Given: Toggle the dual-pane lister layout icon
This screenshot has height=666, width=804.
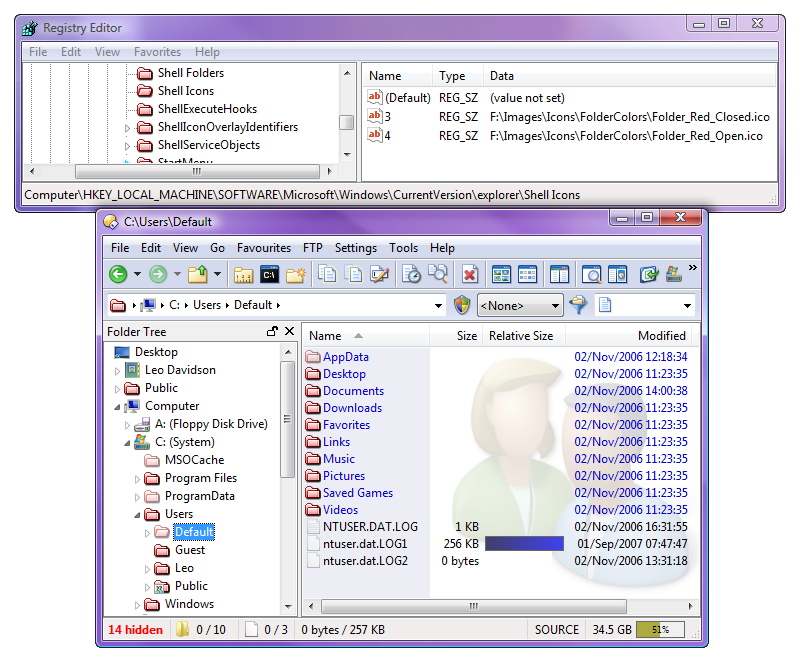Looking at the screenshot, I should [559, 274].
